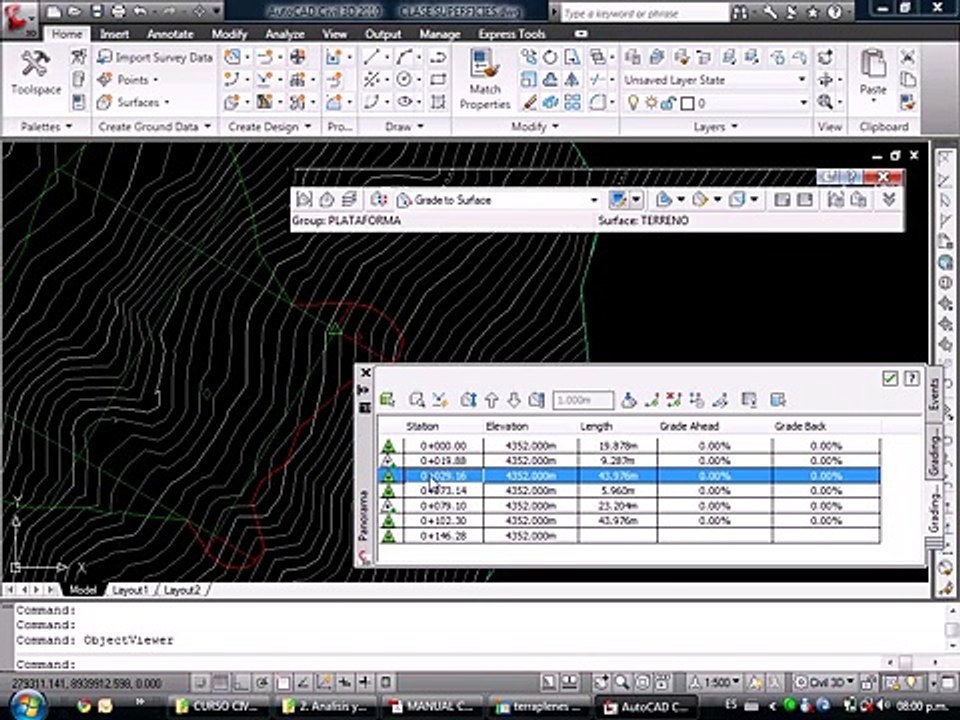Click the green checkmark in Panorama
Screen dimensions: 960x720
(890, 378)
